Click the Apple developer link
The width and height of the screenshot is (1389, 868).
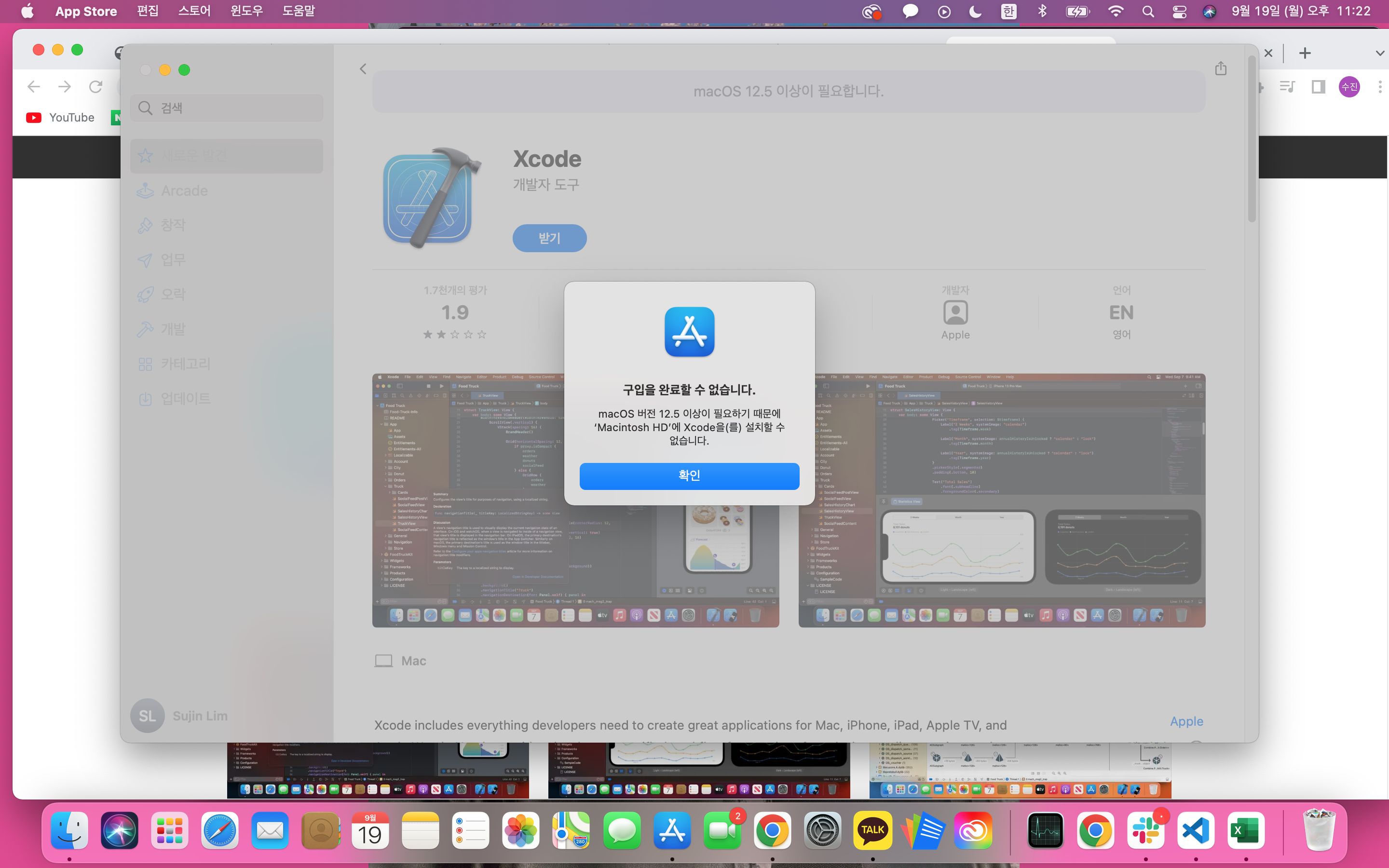(x=1186, y=721)
